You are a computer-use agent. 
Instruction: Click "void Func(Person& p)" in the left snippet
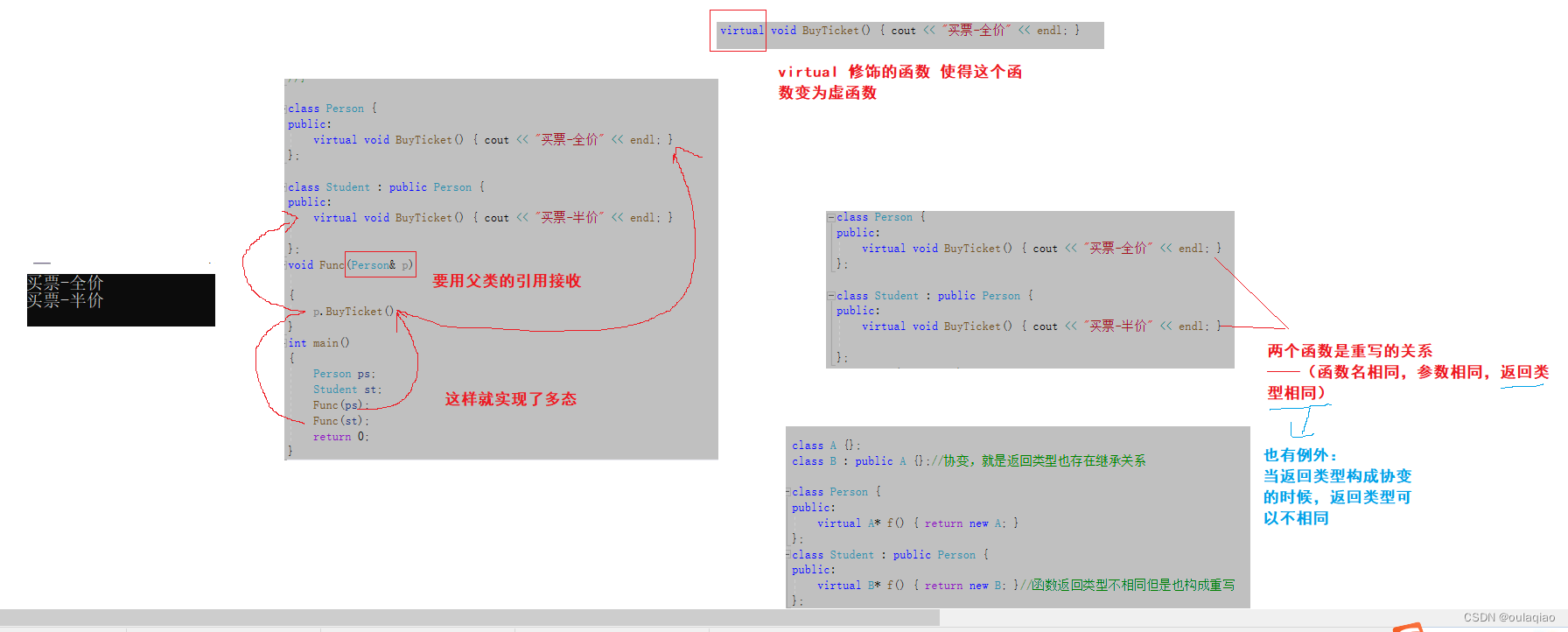click(x=351, y=265)
